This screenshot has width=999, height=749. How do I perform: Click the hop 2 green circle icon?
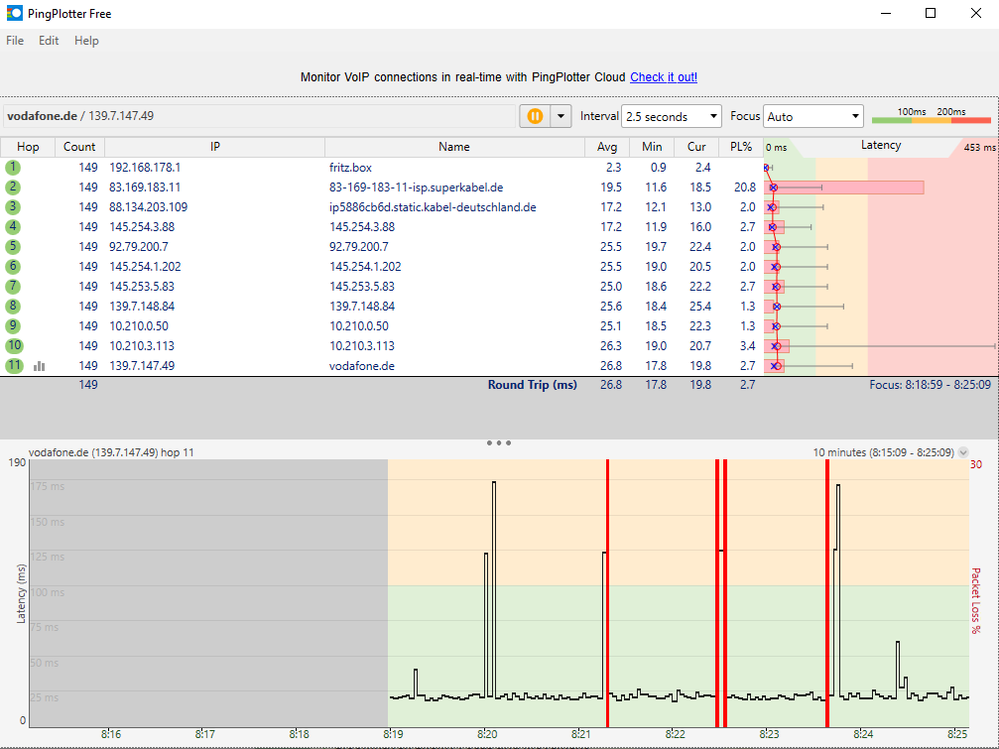pyautogui.click(x=13, y=187)
